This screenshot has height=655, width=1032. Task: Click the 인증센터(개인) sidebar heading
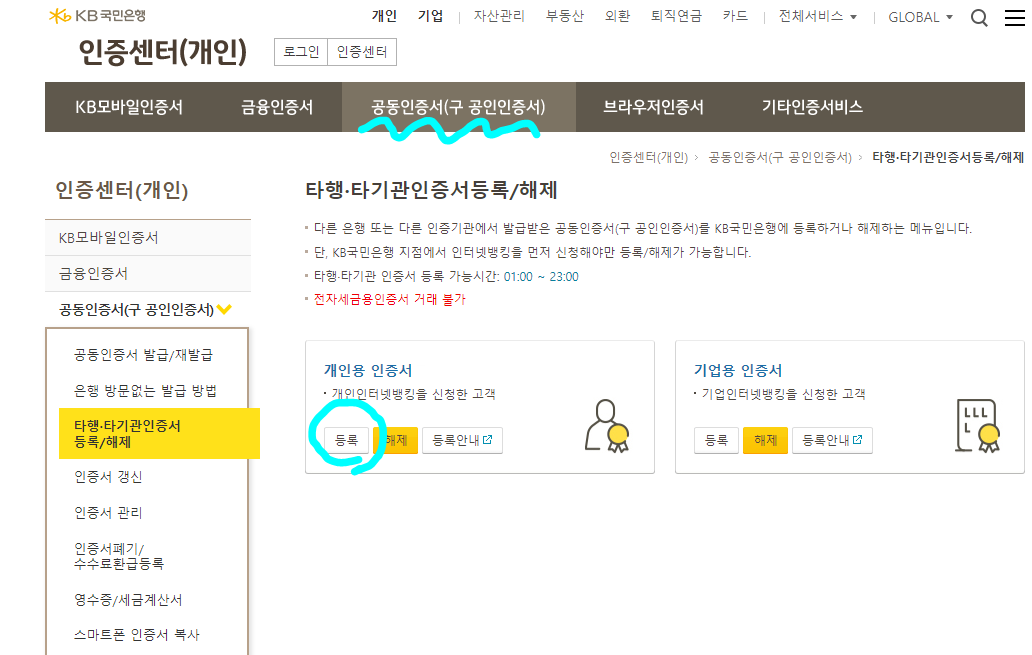[122, 191]
